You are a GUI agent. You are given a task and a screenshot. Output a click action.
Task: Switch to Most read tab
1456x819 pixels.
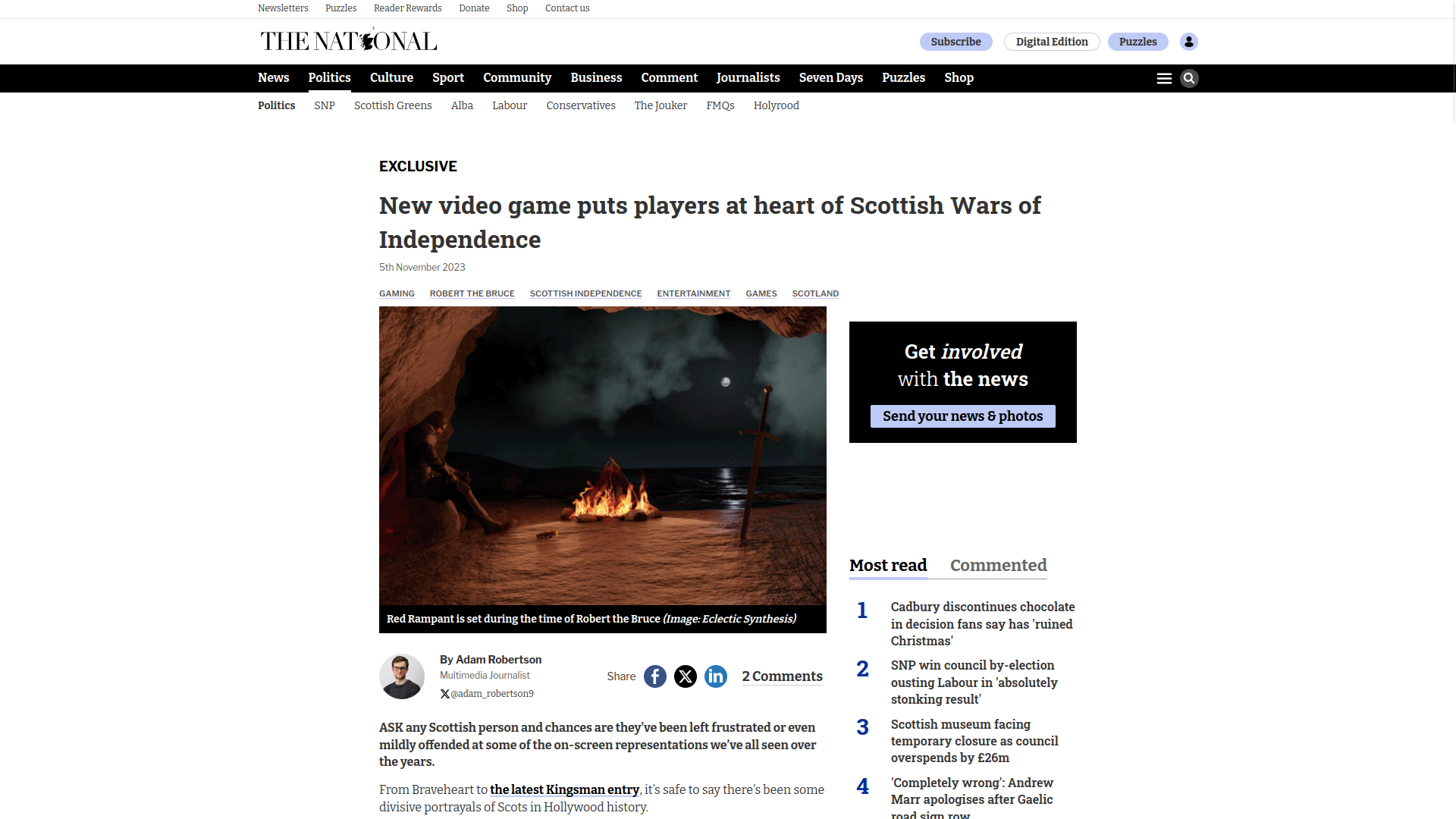(x=888, y=566)
